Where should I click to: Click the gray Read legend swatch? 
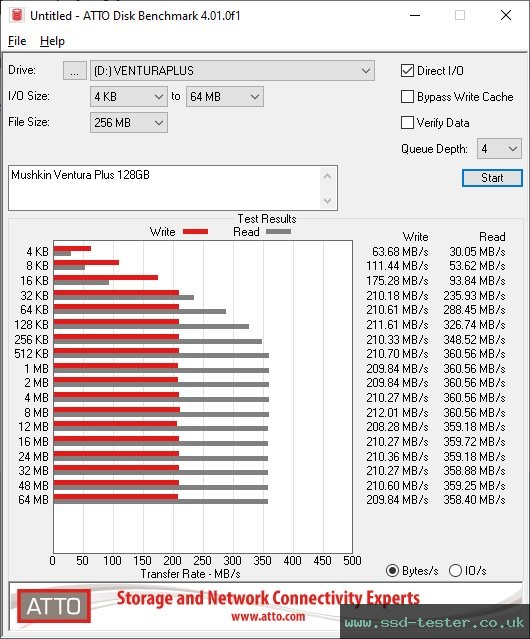pyautogui.click(x=278, y=231)
